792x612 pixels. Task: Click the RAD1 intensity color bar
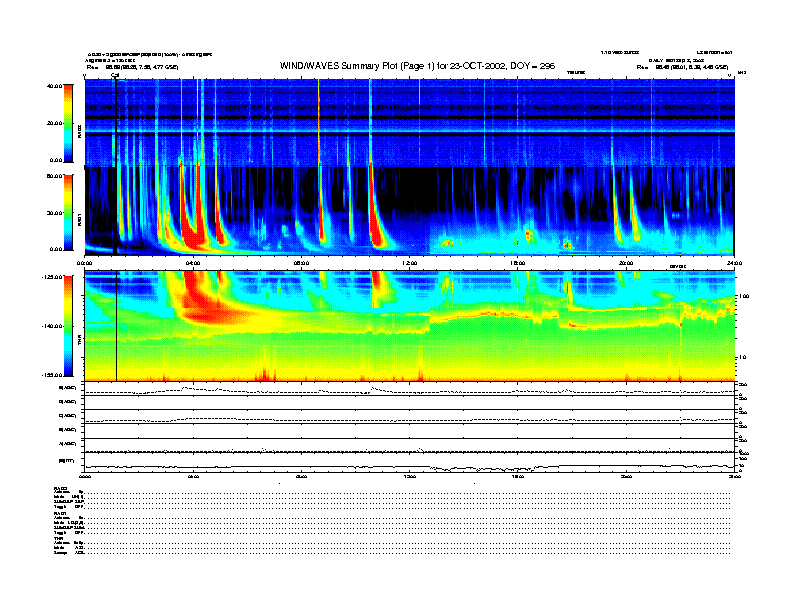point(68,212)
